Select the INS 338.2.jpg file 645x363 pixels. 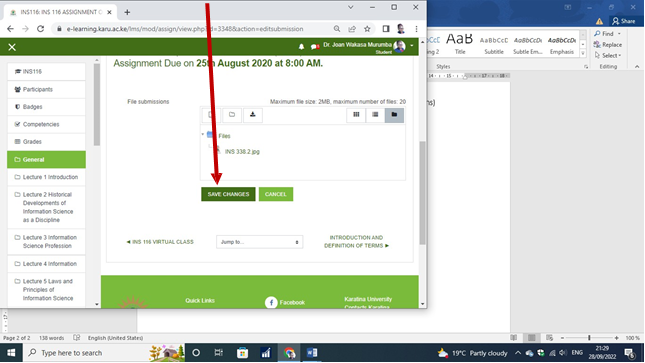pos(242,151)
